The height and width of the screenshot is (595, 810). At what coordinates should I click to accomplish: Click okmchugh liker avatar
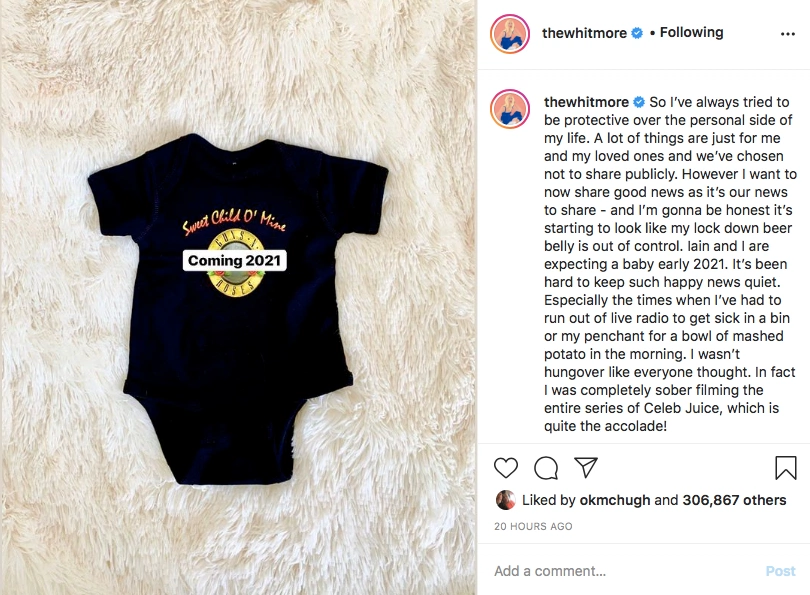(x=505, y=499)
